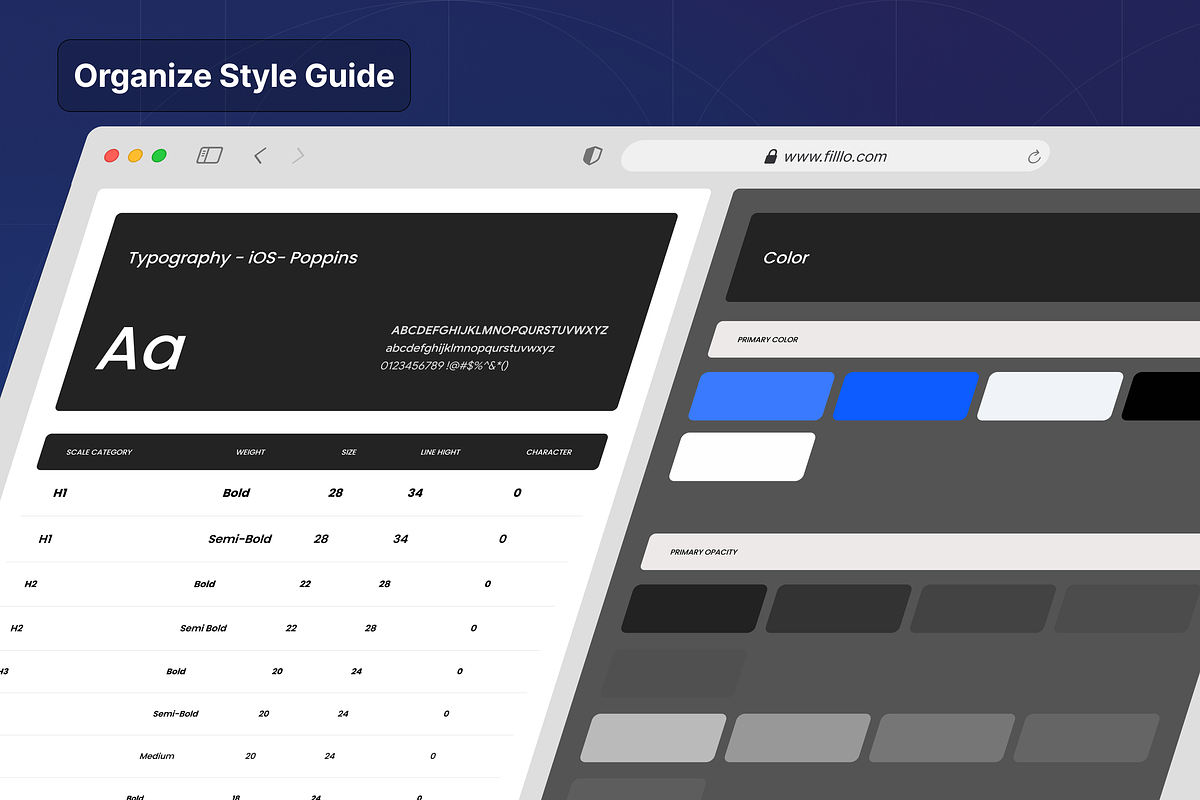Click the H1 label in the Bold row

click(60, 493)
